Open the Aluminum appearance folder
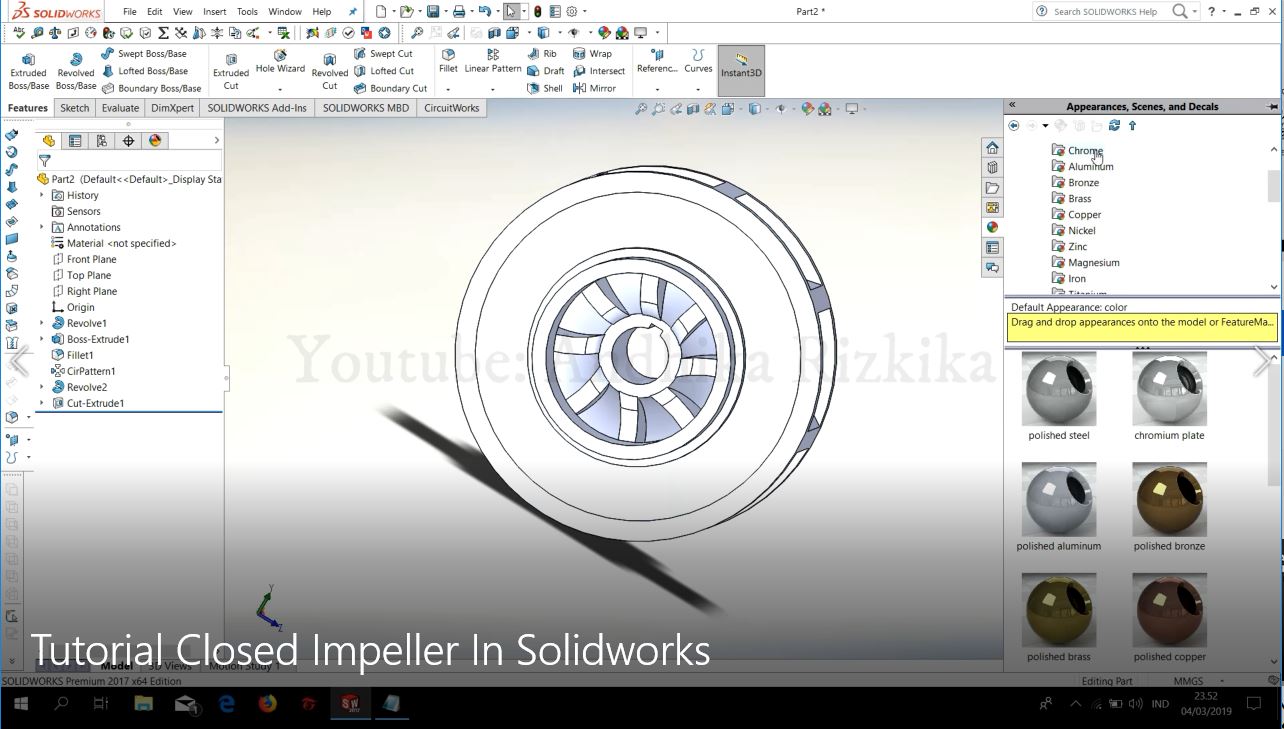The width and height of the screenshot is (1284, 729). pyautogui.click(x=1082, y=167)
